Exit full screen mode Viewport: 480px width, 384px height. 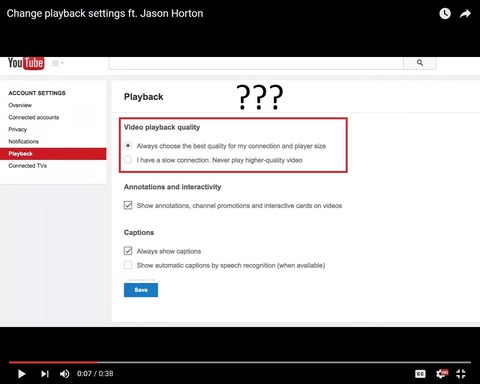[x=461, y=374]
